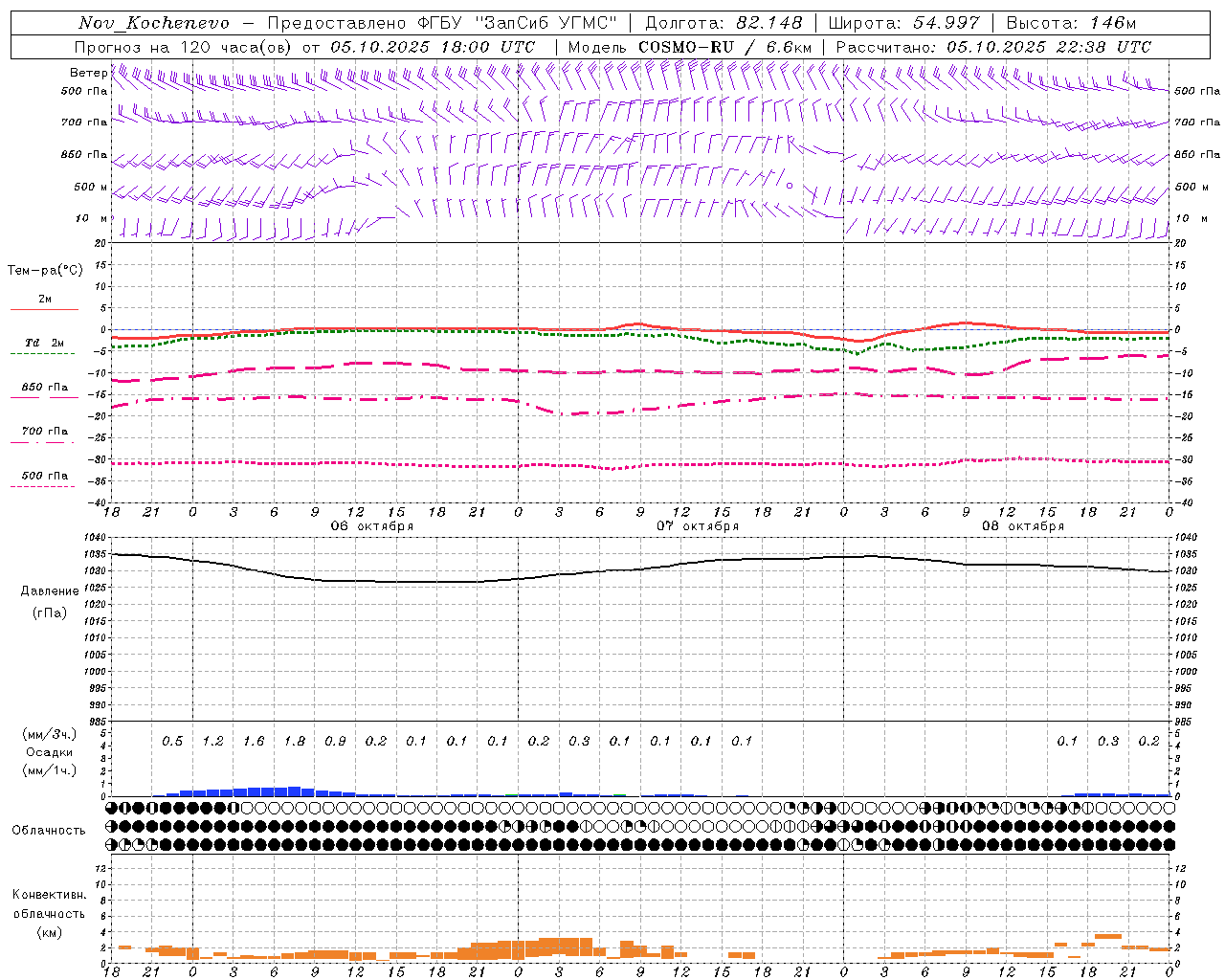Click the precipitation value '1.6'

[254, 741]
